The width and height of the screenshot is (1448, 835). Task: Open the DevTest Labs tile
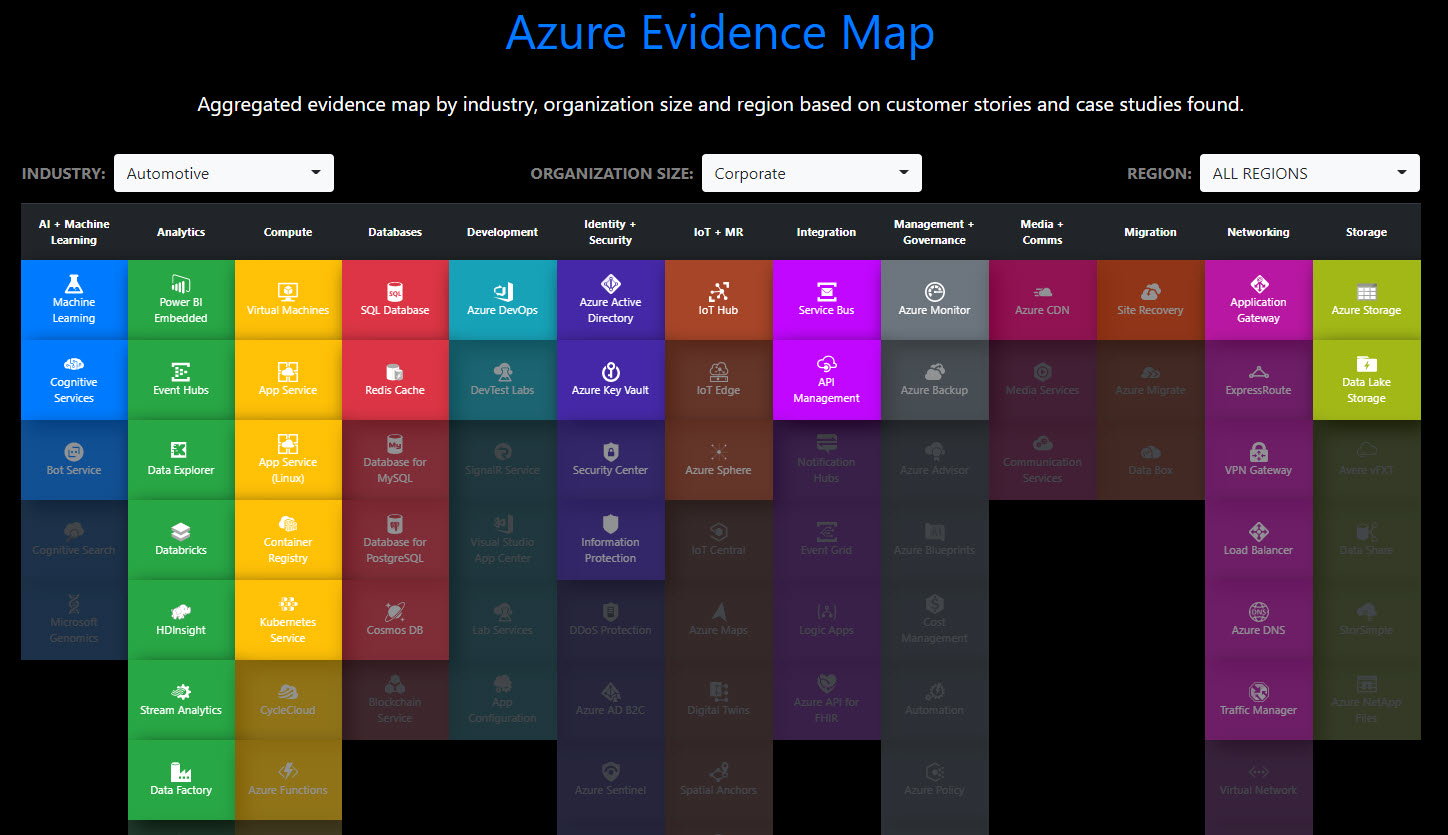click(503, 380)
